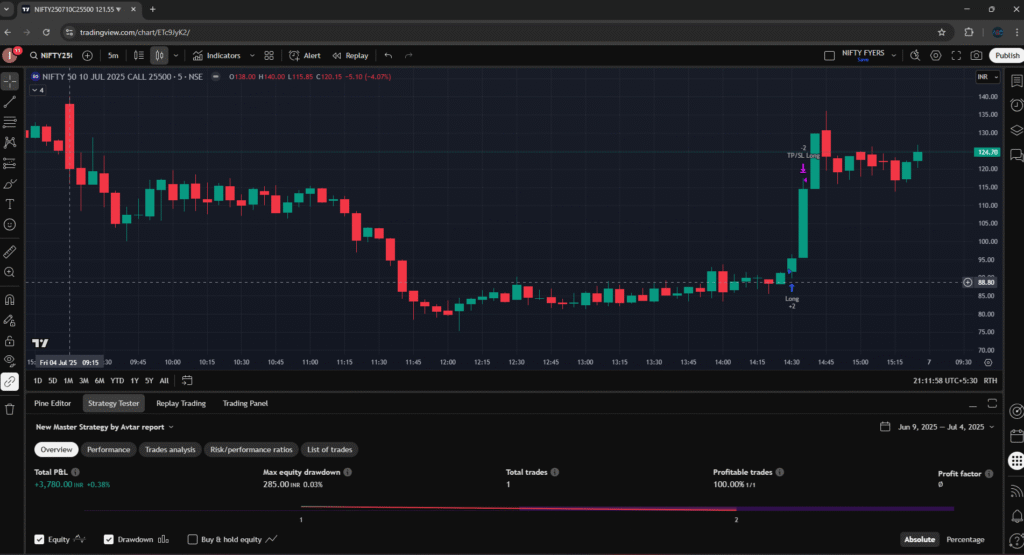Switch to the Pine Editor tab
This screenshot has height=555, width=1024.
pyautogui.click(x=52, y=404)
